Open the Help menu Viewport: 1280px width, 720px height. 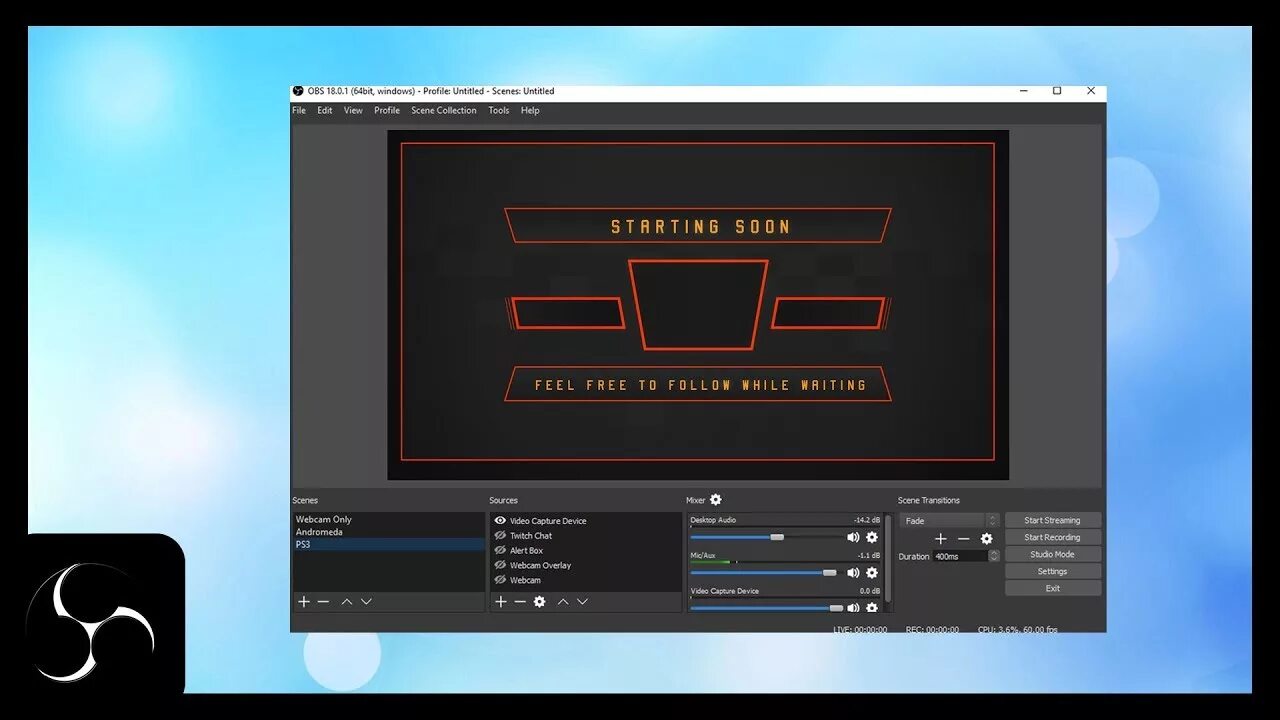(x=530, y=111)
